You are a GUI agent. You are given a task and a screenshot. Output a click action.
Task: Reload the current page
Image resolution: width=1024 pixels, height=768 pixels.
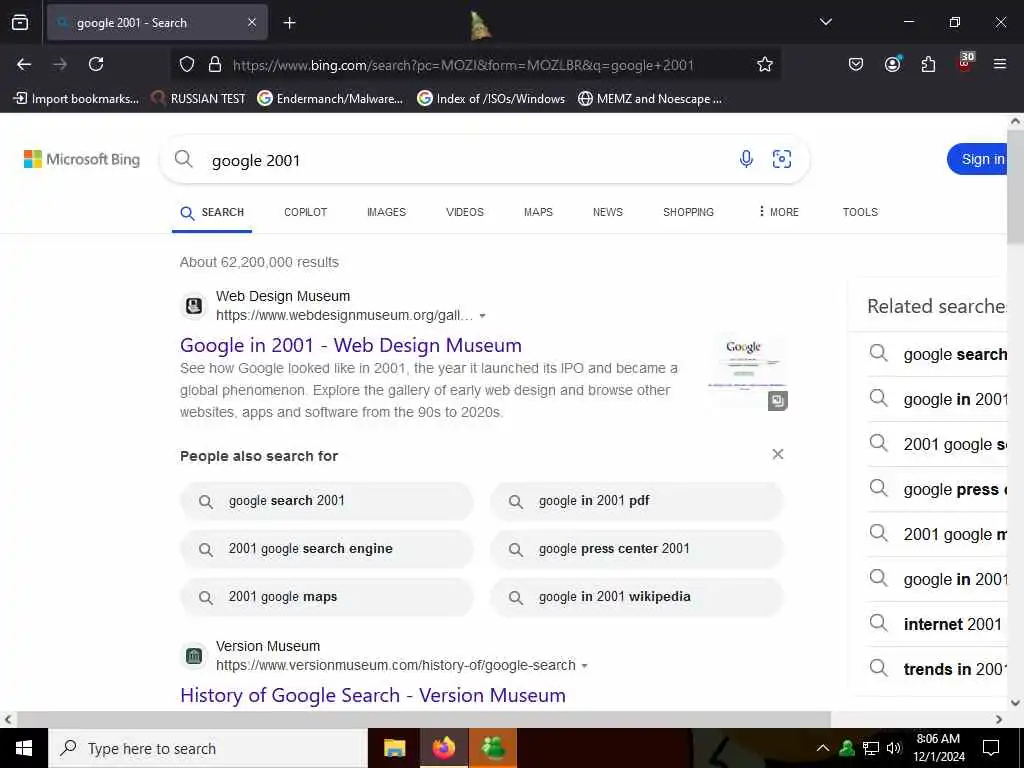(x=96, y=64)
